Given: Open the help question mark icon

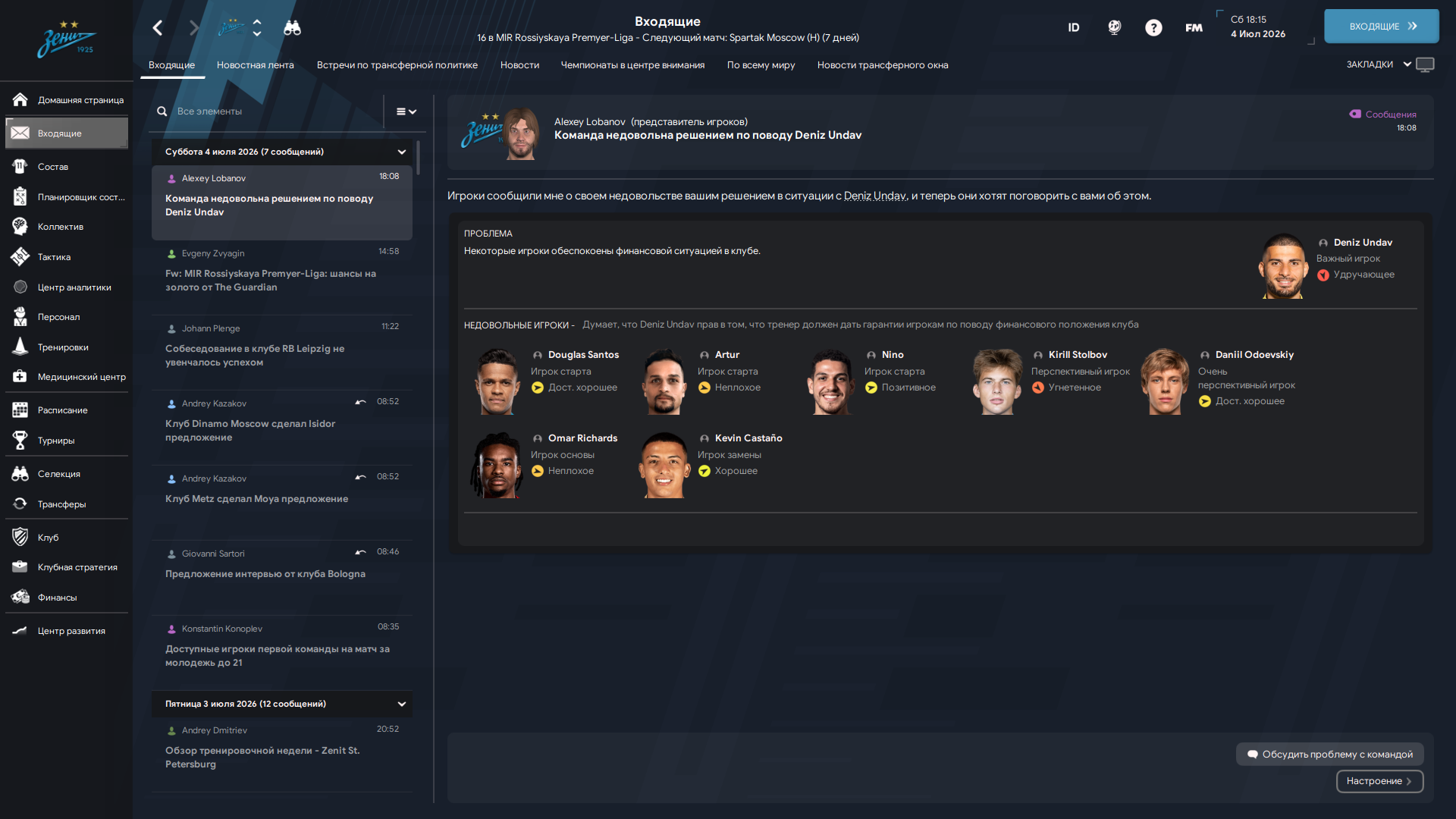Looking at the screenshot, I should tap(1153, 28).
